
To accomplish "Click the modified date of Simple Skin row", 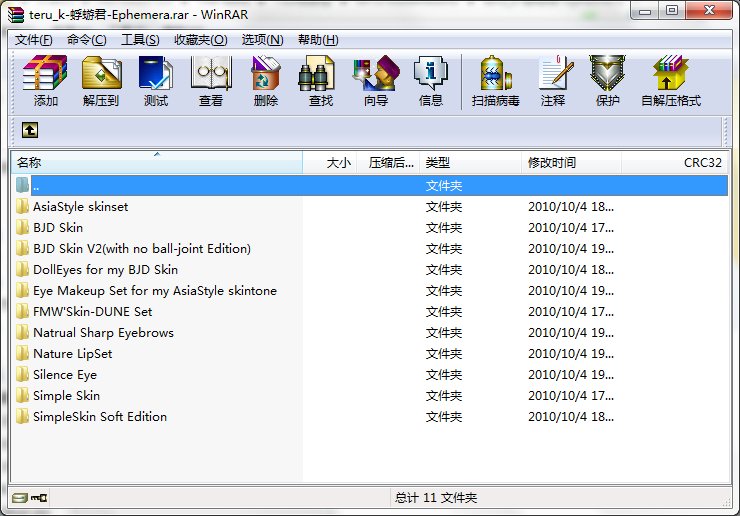I will [571, 396].
